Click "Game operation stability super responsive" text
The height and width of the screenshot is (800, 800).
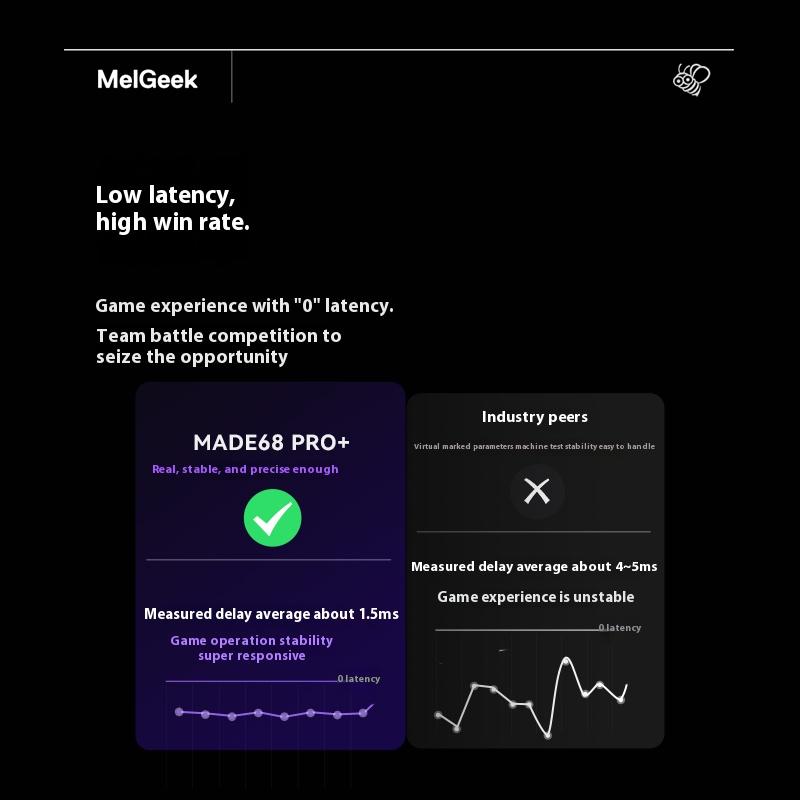pos(251,648)
